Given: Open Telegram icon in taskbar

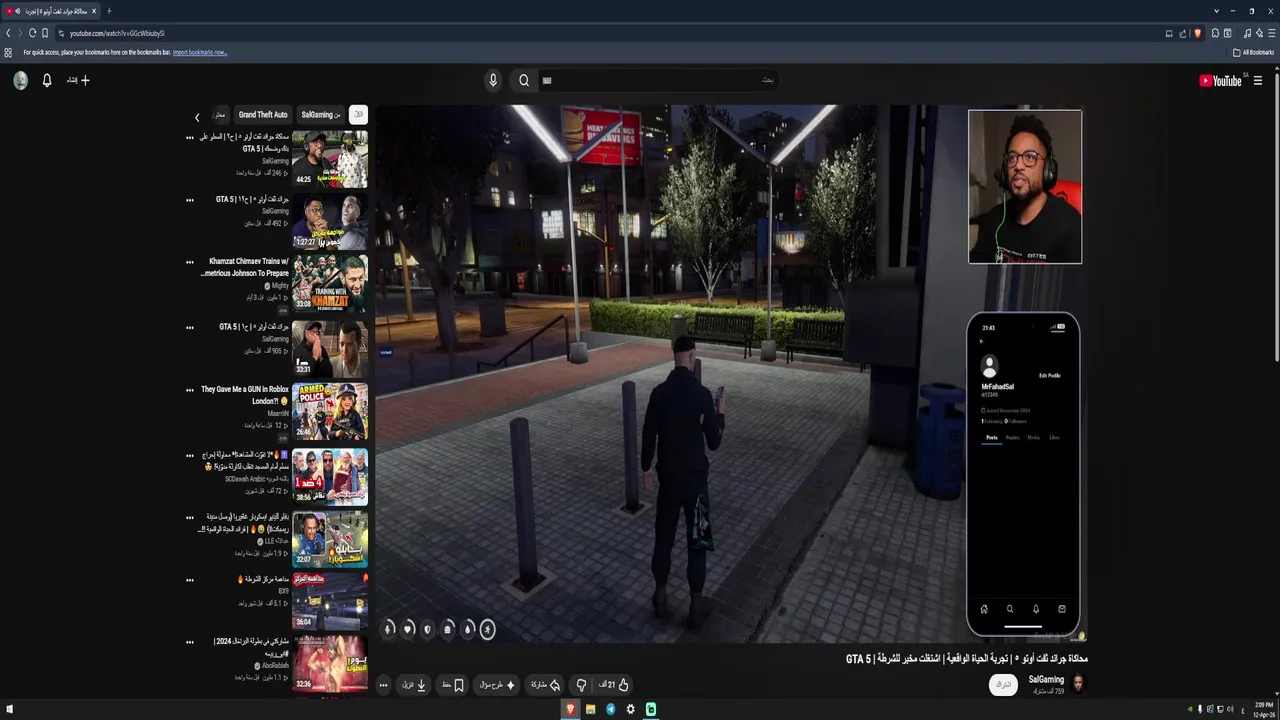Looking at the screenshot, I should tap(610, 709).
